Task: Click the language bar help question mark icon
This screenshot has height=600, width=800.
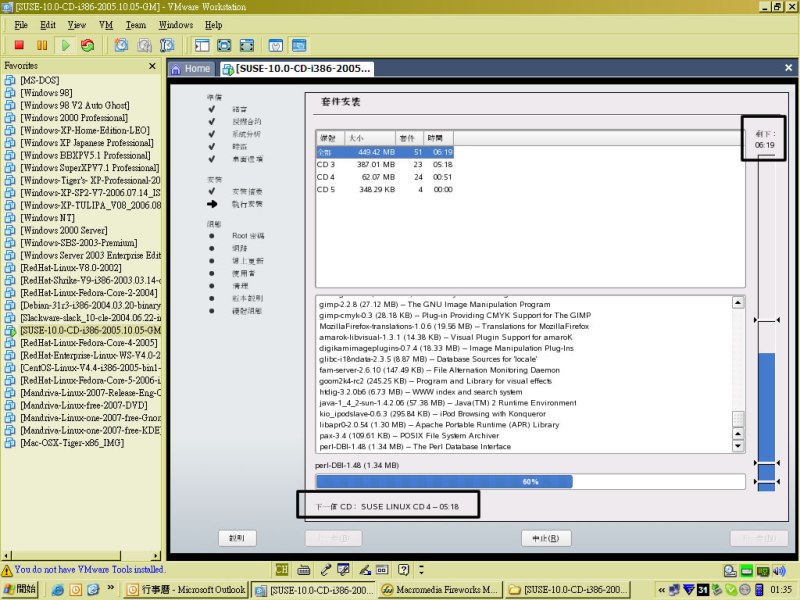Action: 404,569
